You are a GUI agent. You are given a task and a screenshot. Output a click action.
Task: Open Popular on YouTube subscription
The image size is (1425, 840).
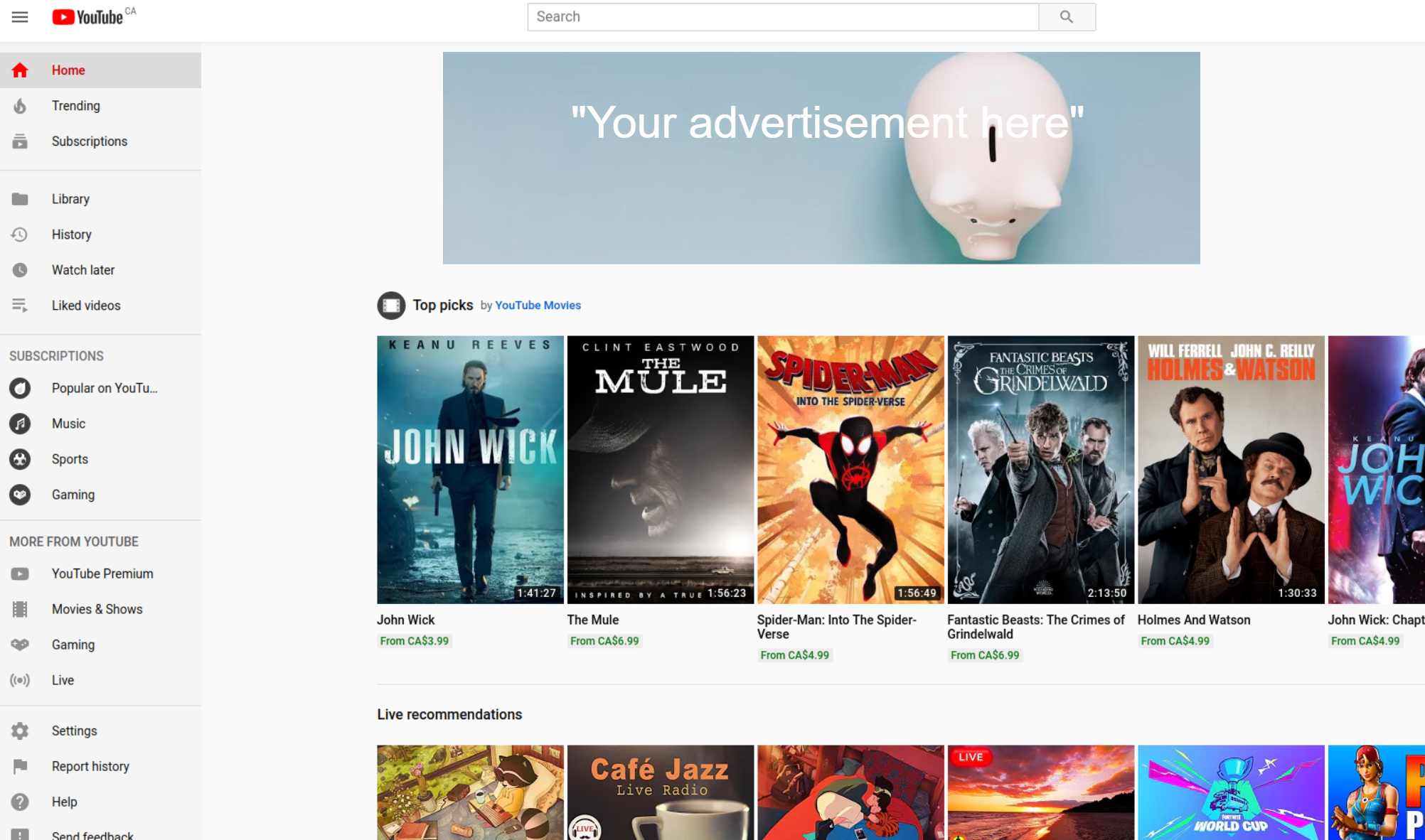tap(100, 388)
